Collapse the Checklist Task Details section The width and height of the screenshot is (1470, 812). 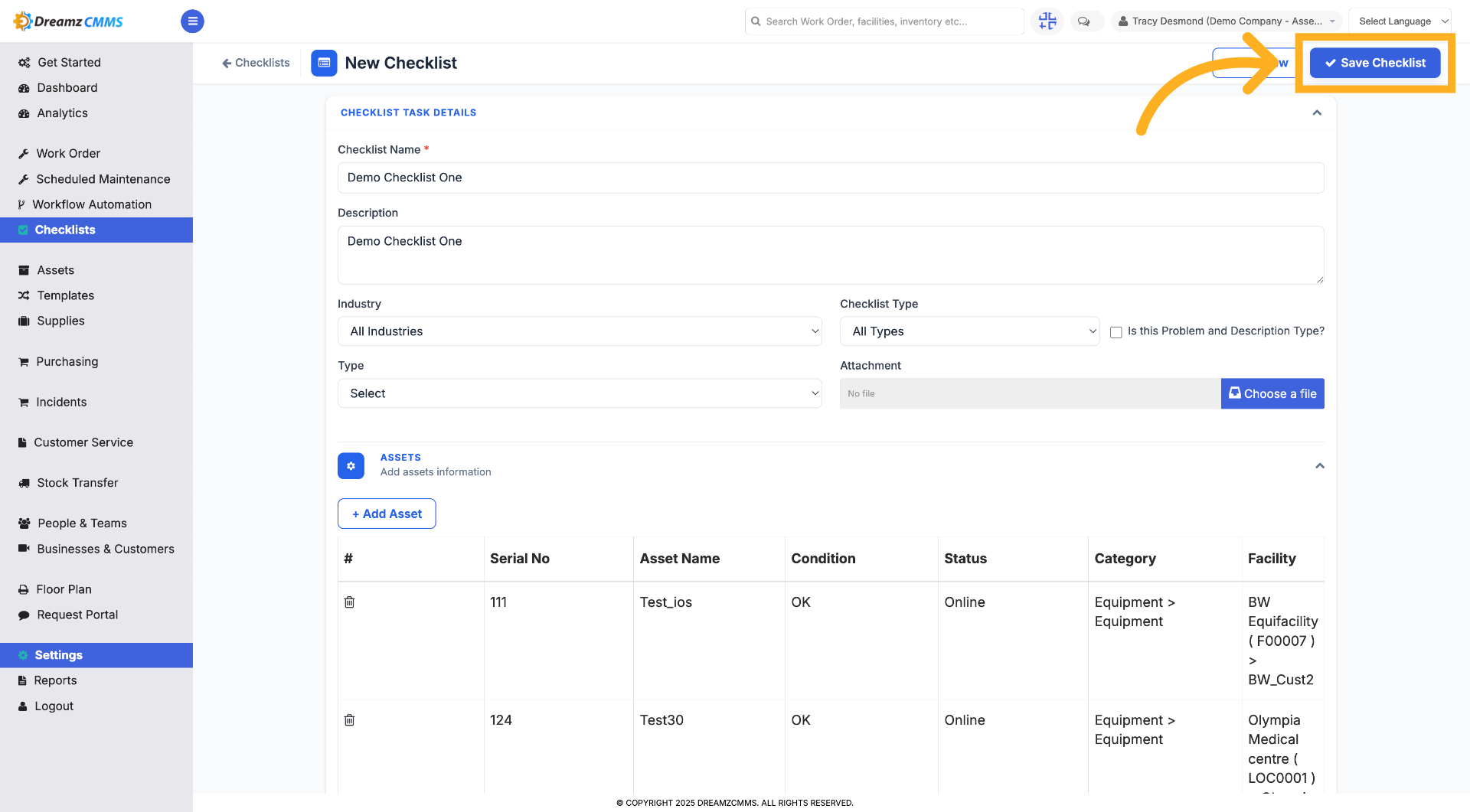tap(1317, 113)
